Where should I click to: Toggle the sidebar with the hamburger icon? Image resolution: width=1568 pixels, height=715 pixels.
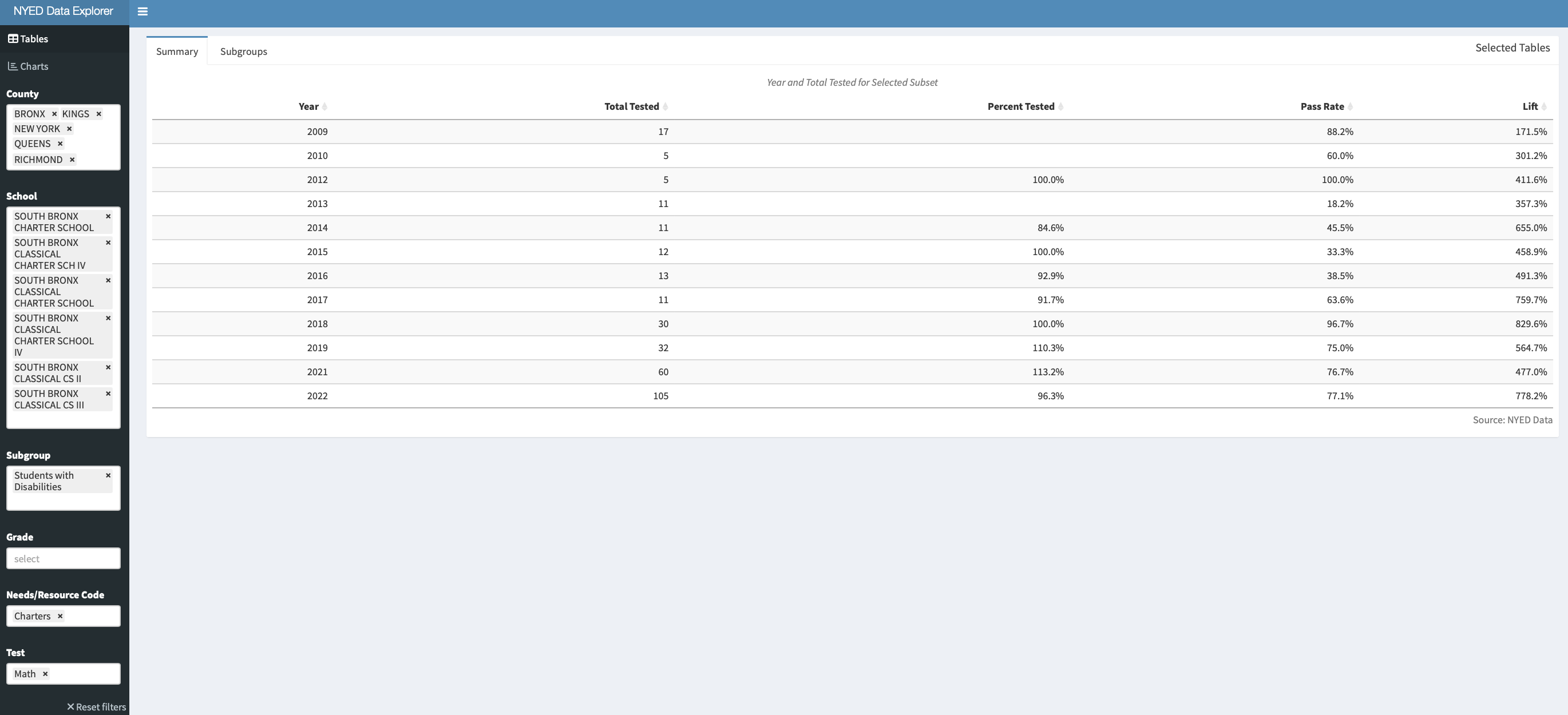tap(142, 11)
